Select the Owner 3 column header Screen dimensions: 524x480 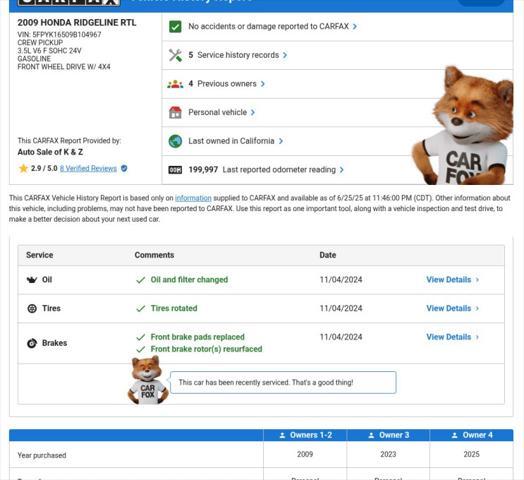coord(388,435)
